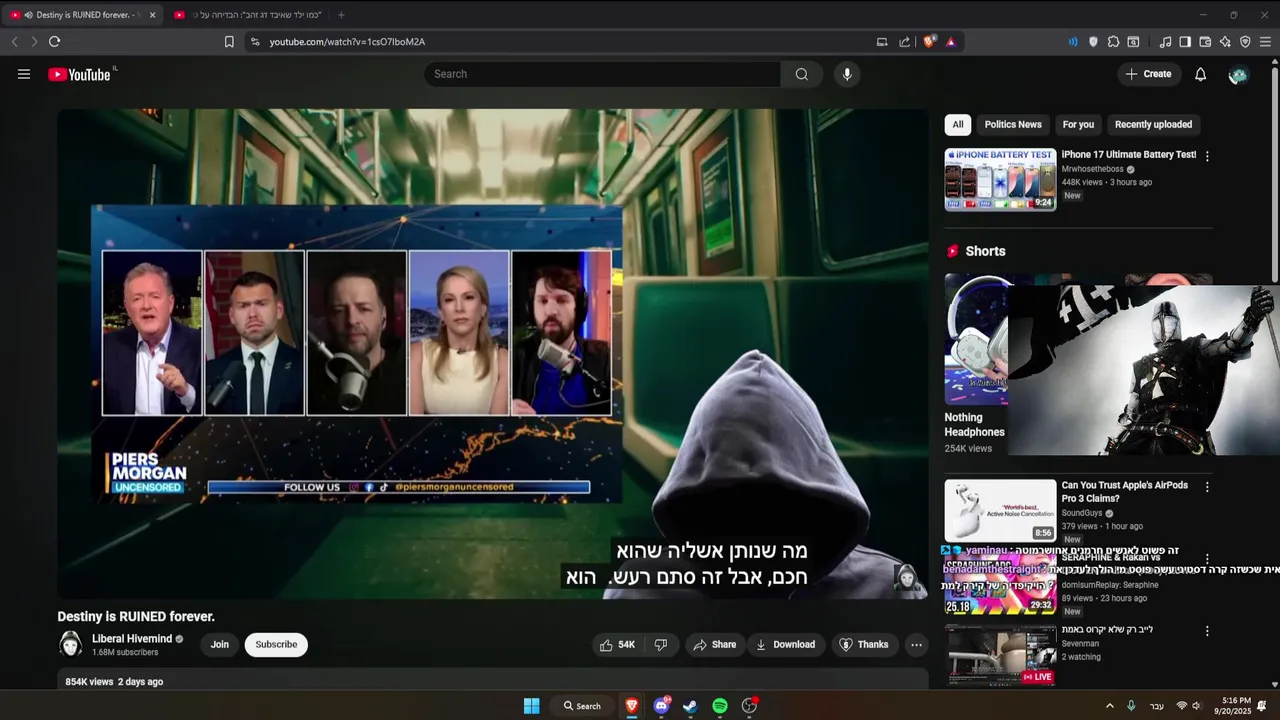Open options menu for AirPods Pro 3 video
The height and width of the screenshot is (720, 1280).
[x=1207, y=487]
